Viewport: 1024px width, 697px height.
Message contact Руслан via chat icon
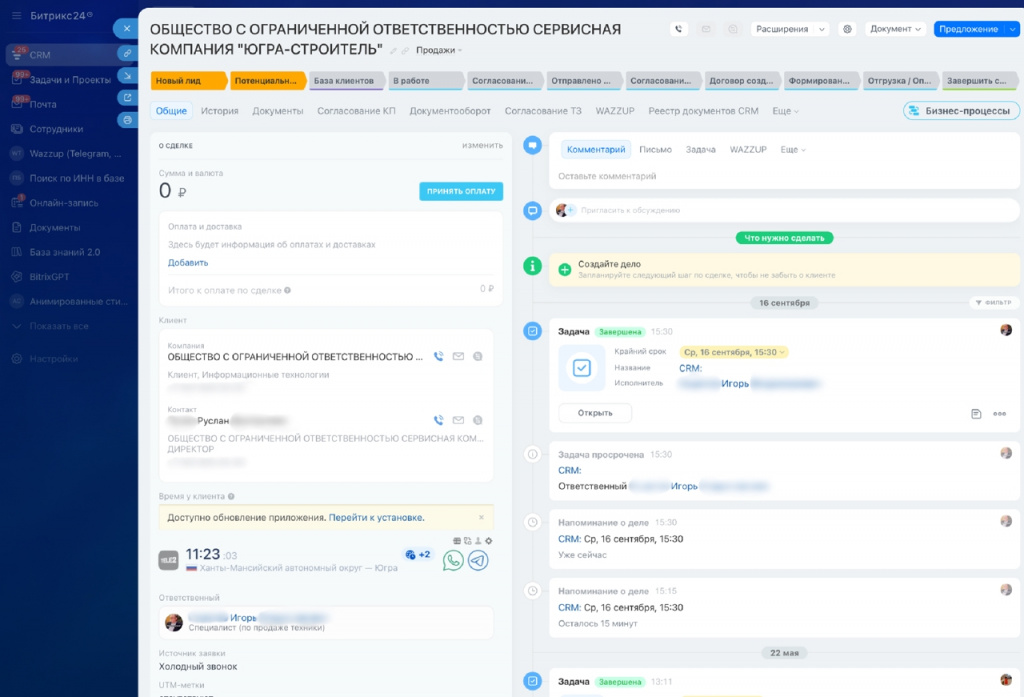(x=478, y=420)
